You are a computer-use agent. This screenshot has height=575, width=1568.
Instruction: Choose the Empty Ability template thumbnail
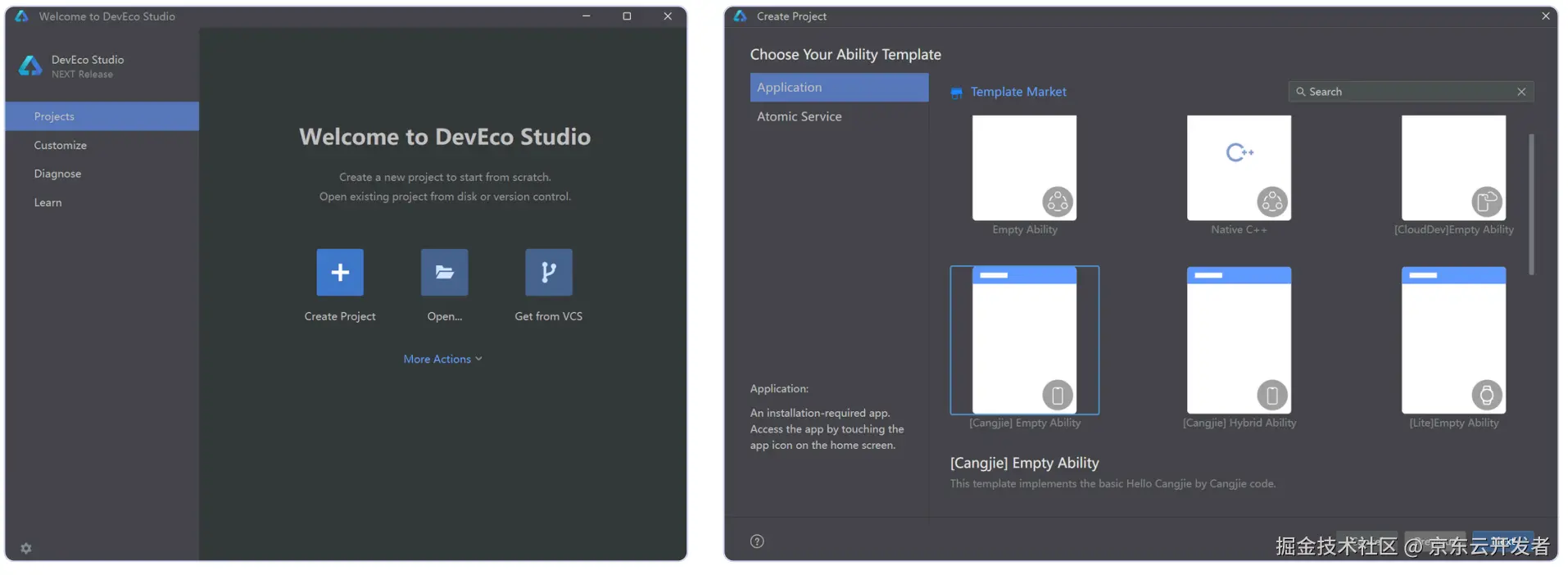(1024, 168)
